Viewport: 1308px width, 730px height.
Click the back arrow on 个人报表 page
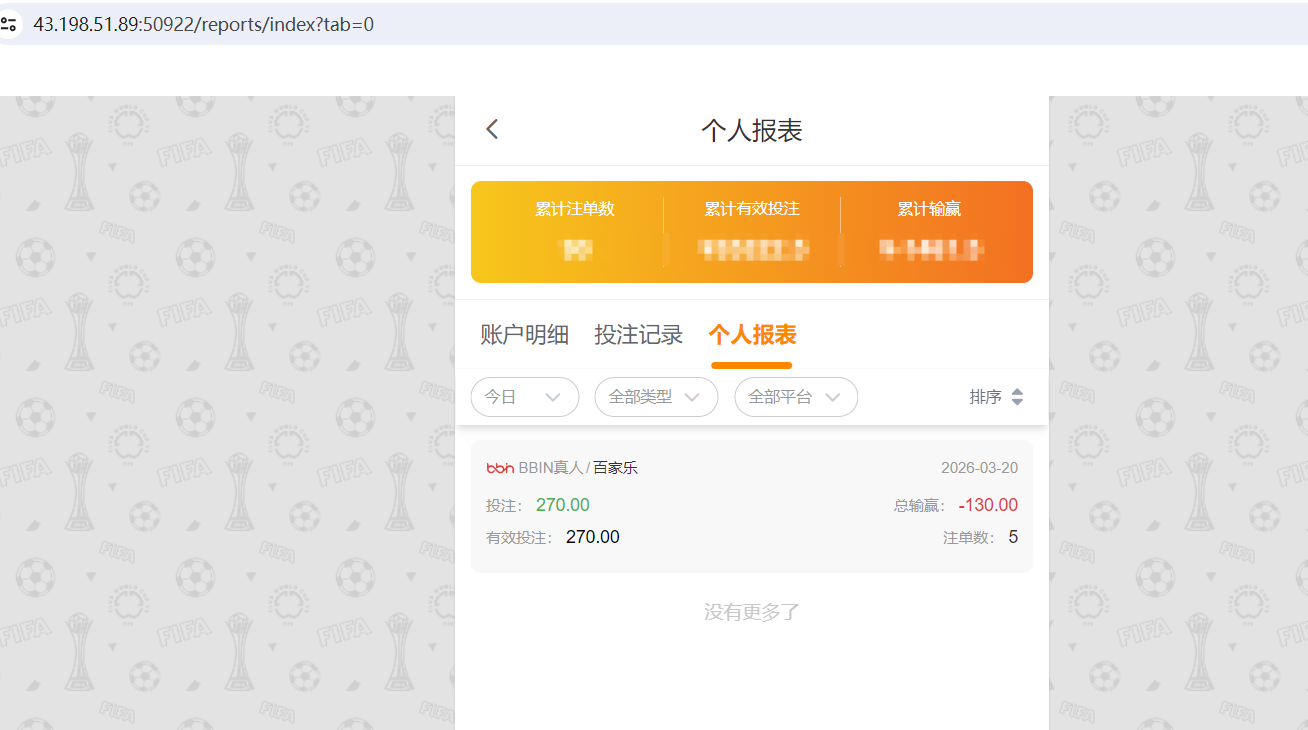pyautogui.click(x=491, y=128)
